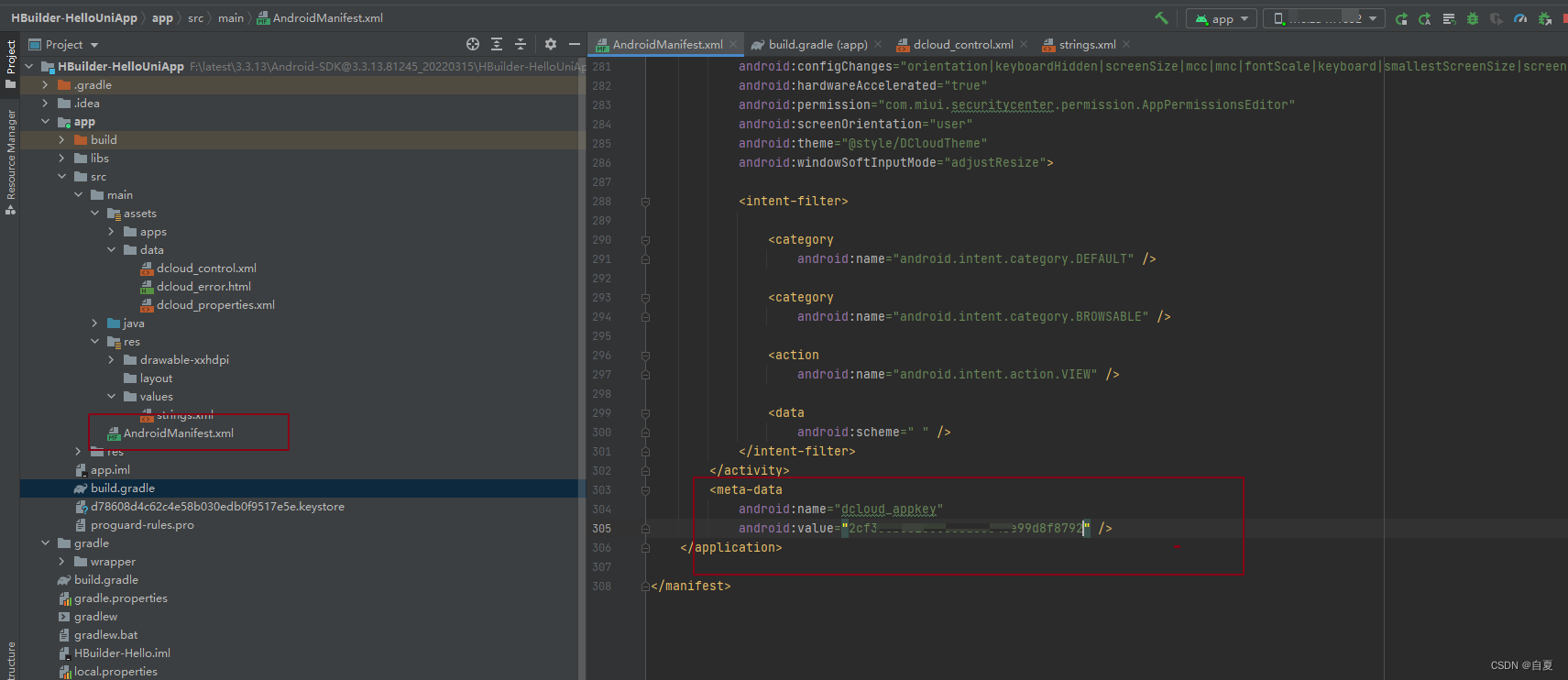
Task: Click Expand All in Project panel
Action: (x=497, y=44)
